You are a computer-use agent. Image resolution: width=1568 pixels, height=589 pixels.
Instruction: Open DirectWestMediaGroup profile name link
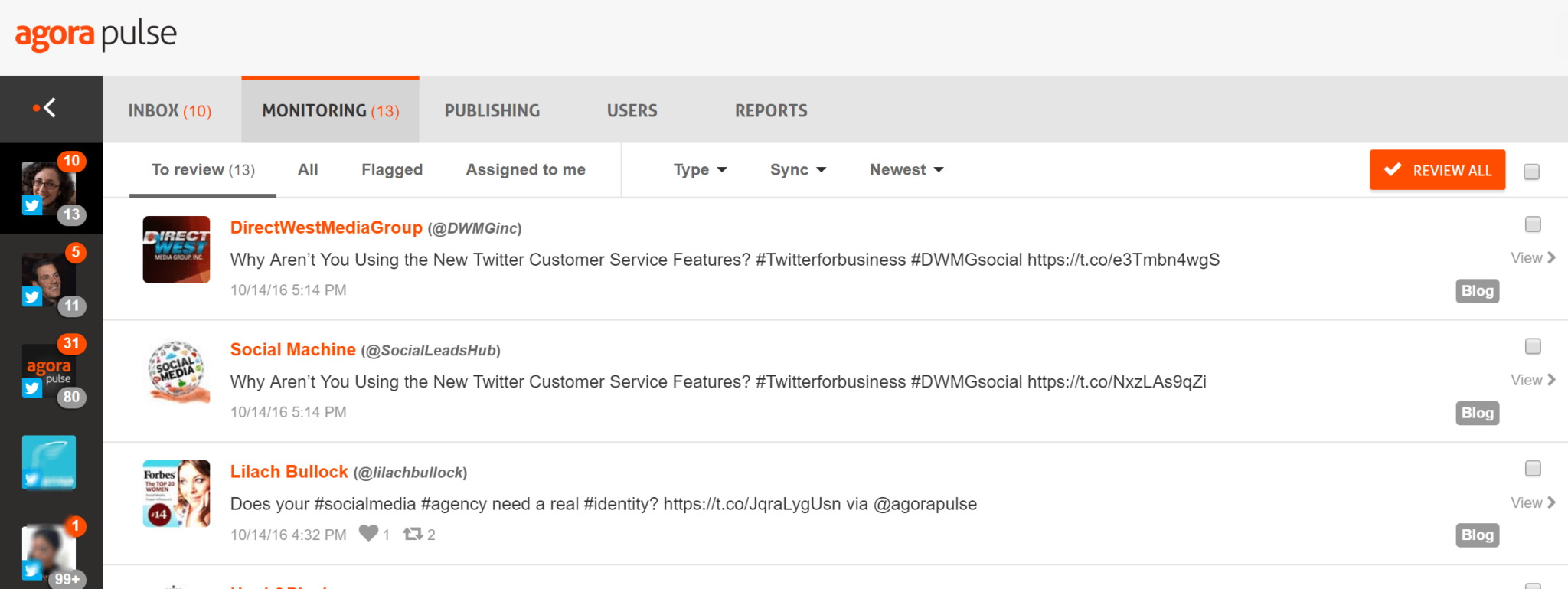click(x=326, y=227)
